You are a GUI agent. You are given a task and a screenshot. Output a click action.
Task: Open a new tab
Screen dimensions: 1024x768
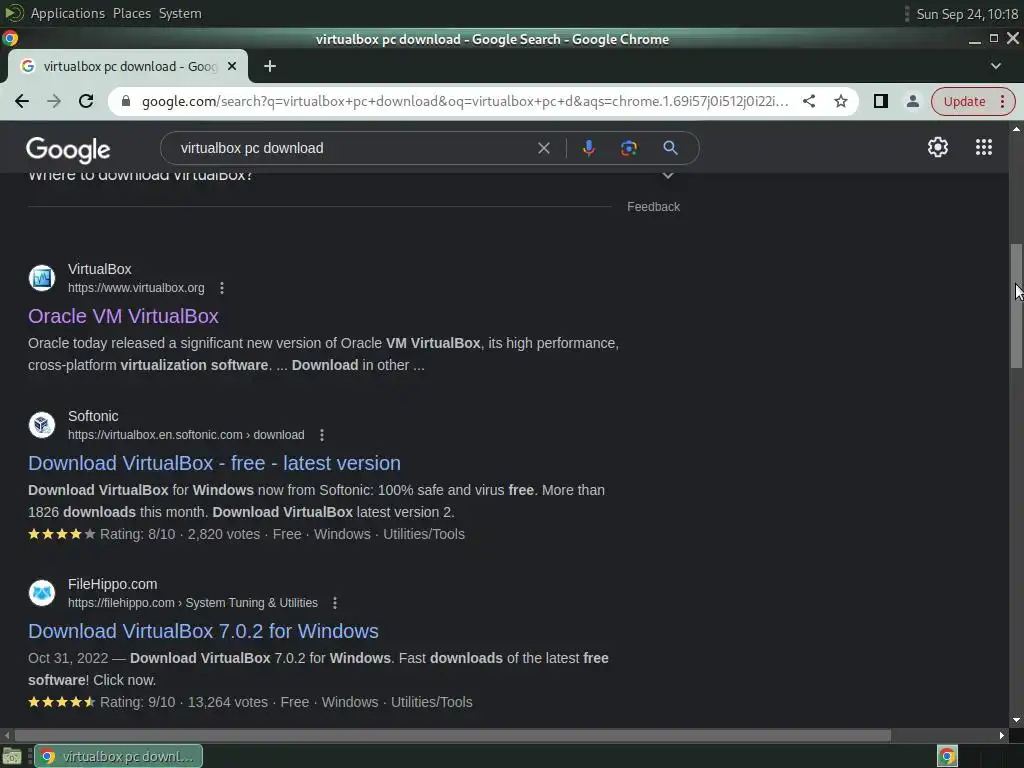pos(270,66)
